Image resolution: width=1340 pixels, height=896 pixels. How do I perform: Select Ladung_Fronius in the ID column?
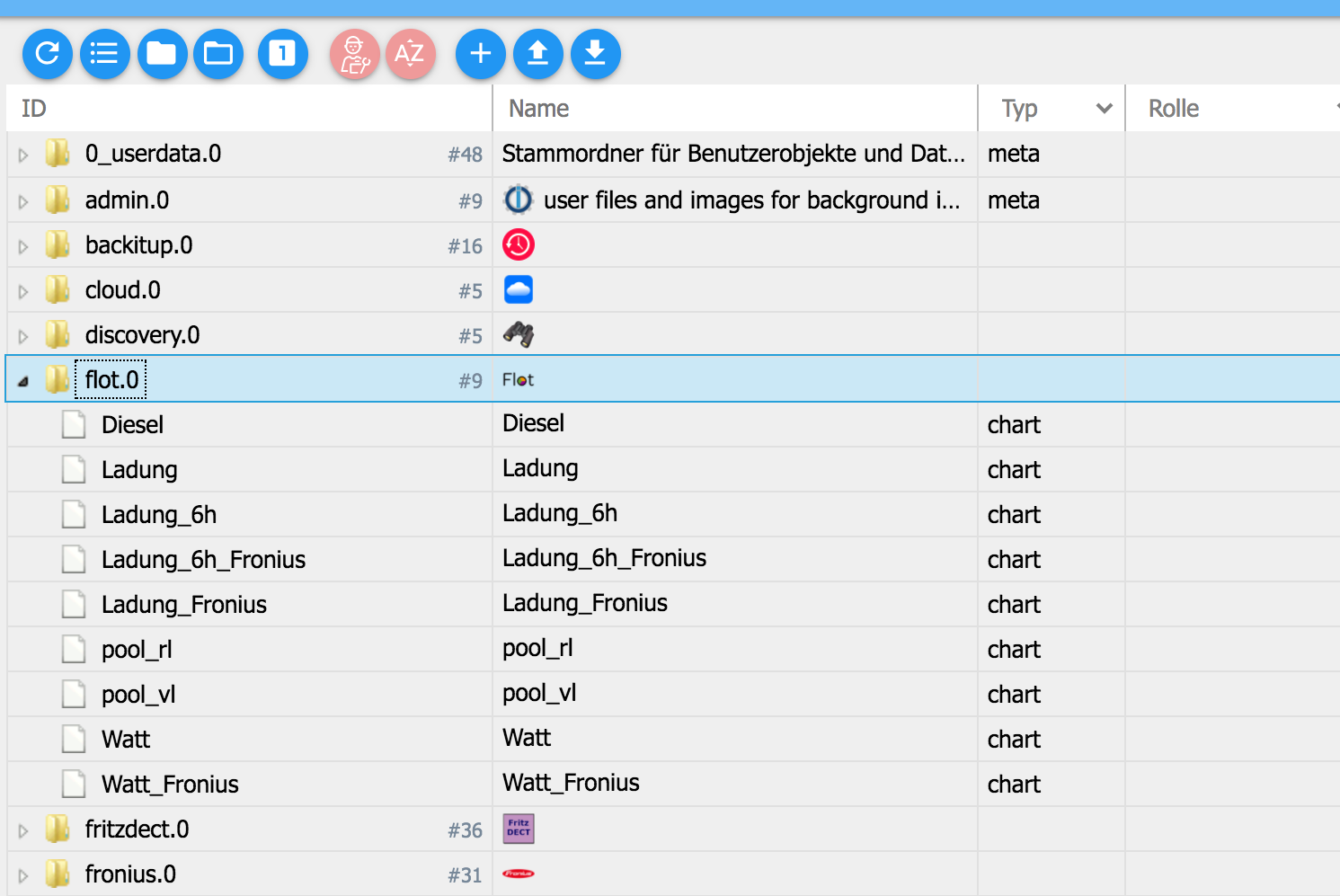pos(184,604)
